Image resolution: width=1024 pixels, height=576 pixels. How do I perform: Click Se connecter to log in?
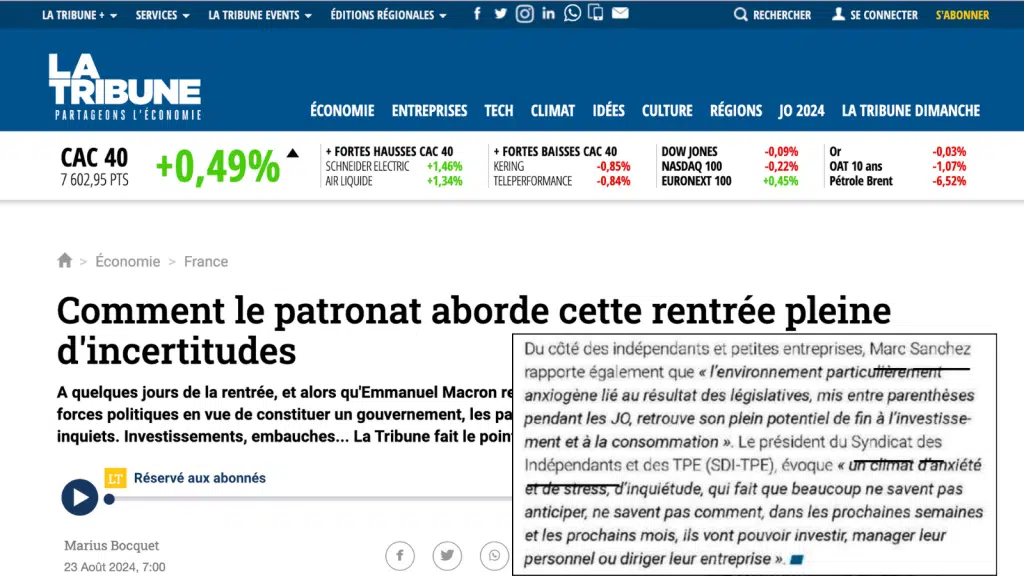[x=875, y=15]
